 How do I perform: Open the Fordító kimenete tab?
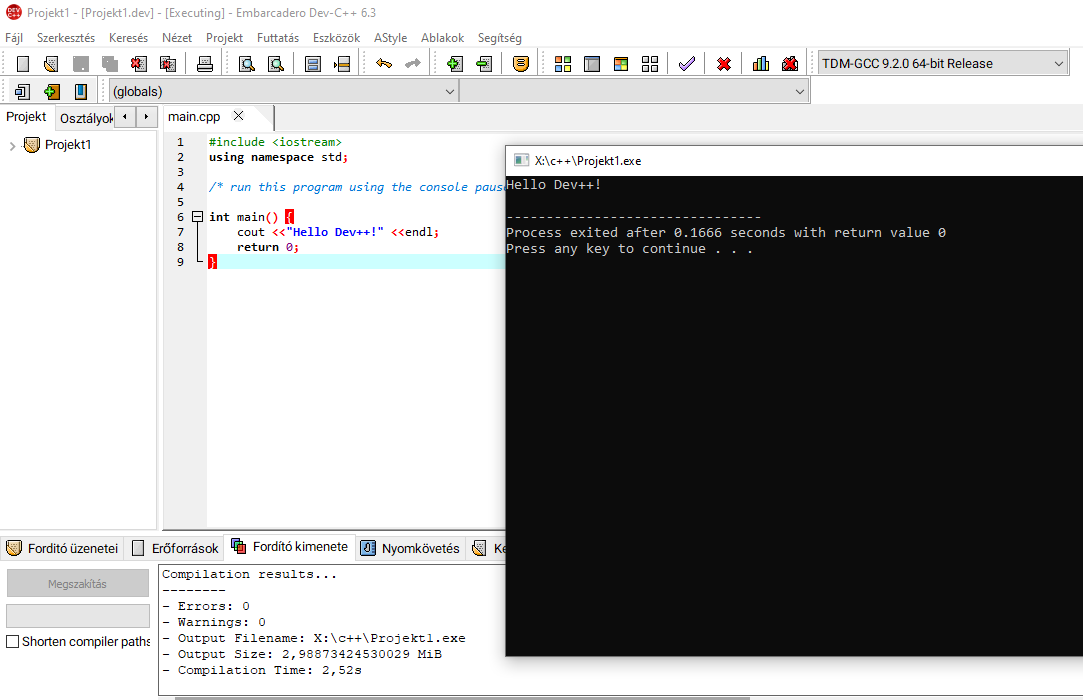[289, 547]
